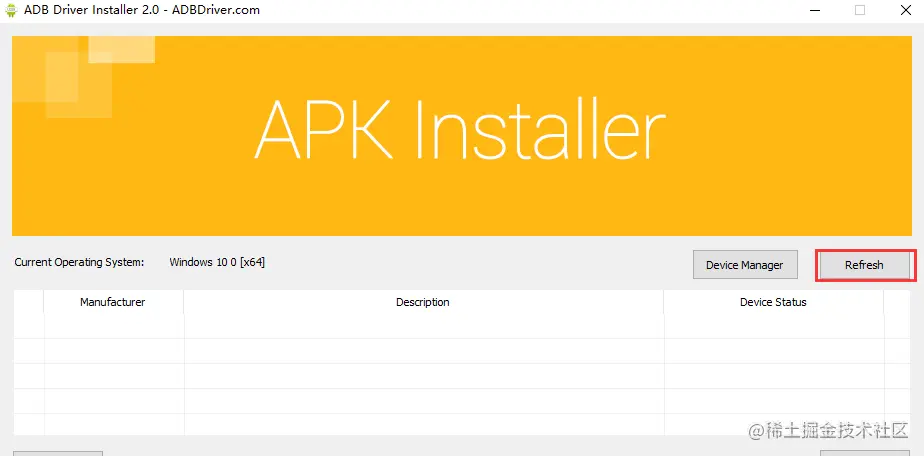This screenshot has width=924, height=456.
Task: Click the 'Windows 10 0 [x64]' text
Action: click(217, 262)
